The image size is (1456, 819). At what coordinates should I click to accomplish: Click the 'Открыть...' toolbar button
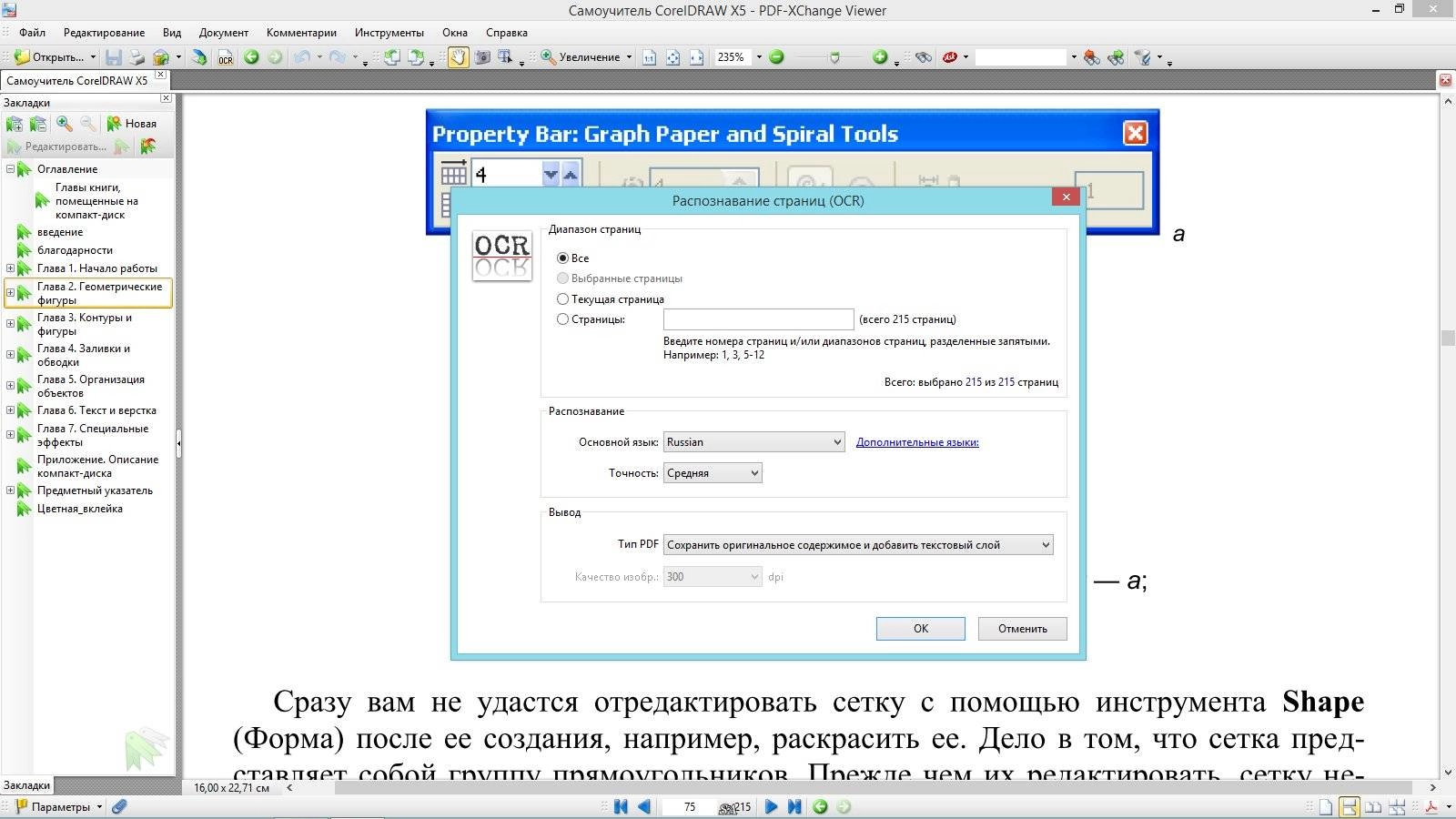(x=49, y=57)
